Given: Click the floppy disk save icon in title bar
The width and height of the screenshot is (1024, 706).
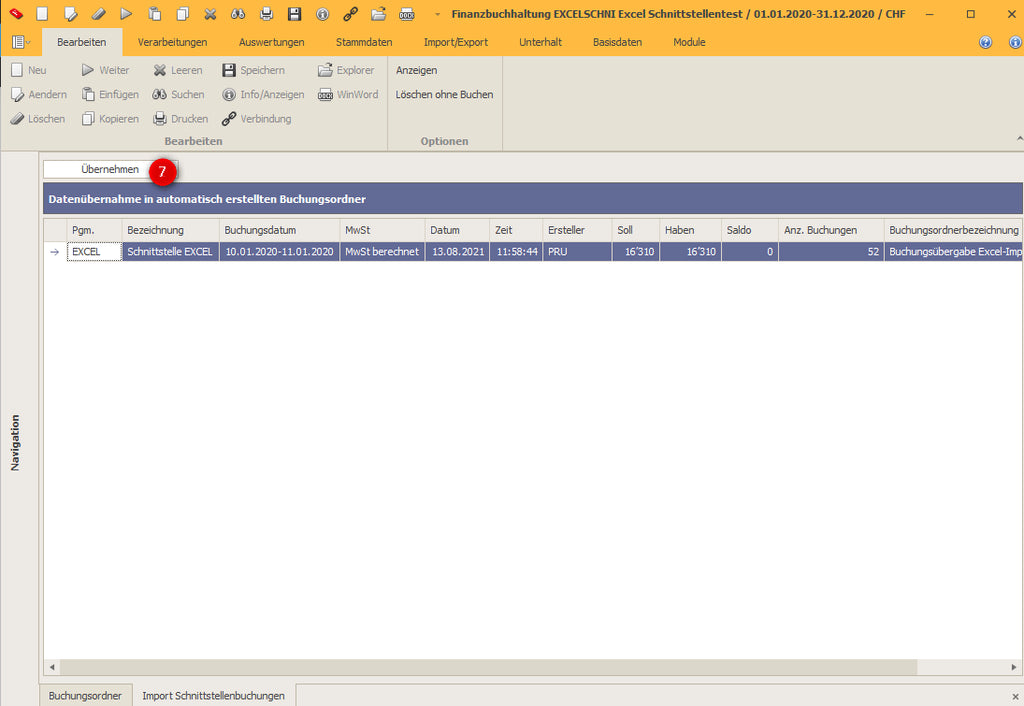Looking at the screenshot, I should click(x=294, y=14).
